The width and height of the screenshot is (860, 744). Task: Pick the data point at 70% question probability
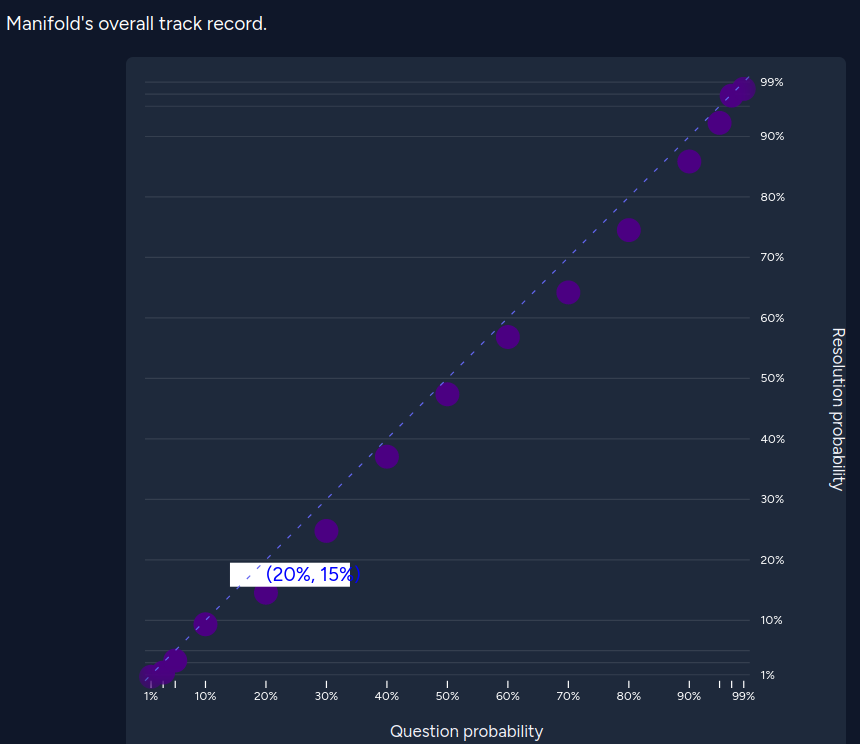point(568,293)
